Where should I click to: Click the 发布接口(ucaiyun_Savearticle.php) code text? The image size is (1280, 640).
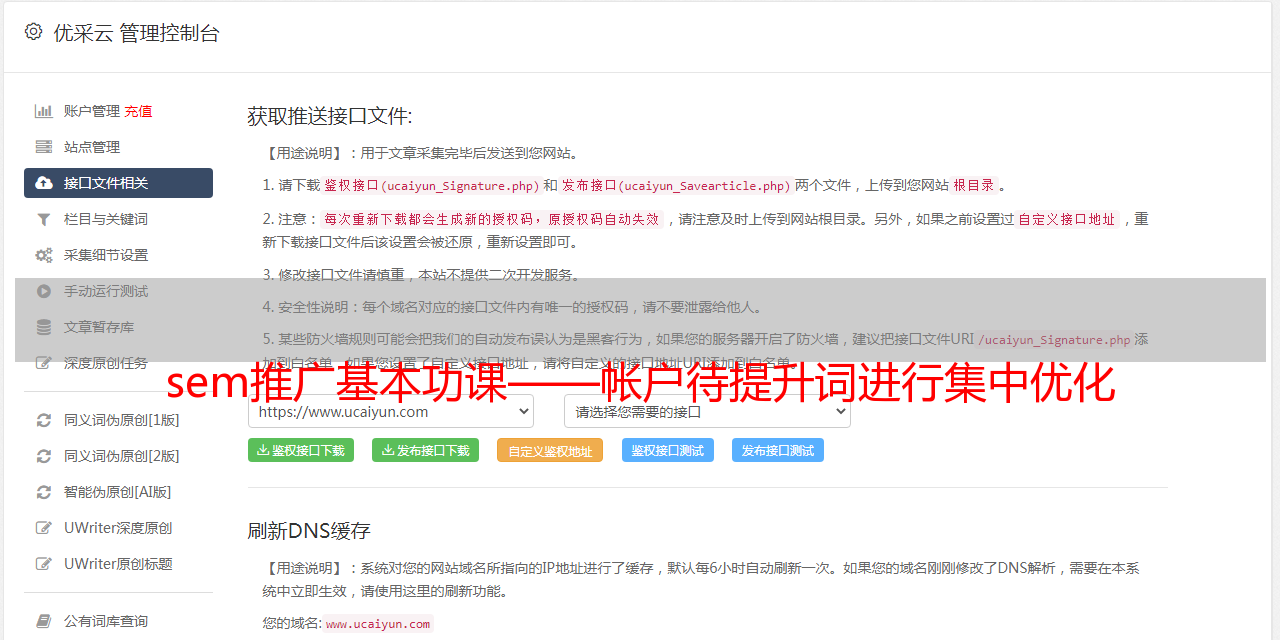pyautogui.click(x=676, y=185)
